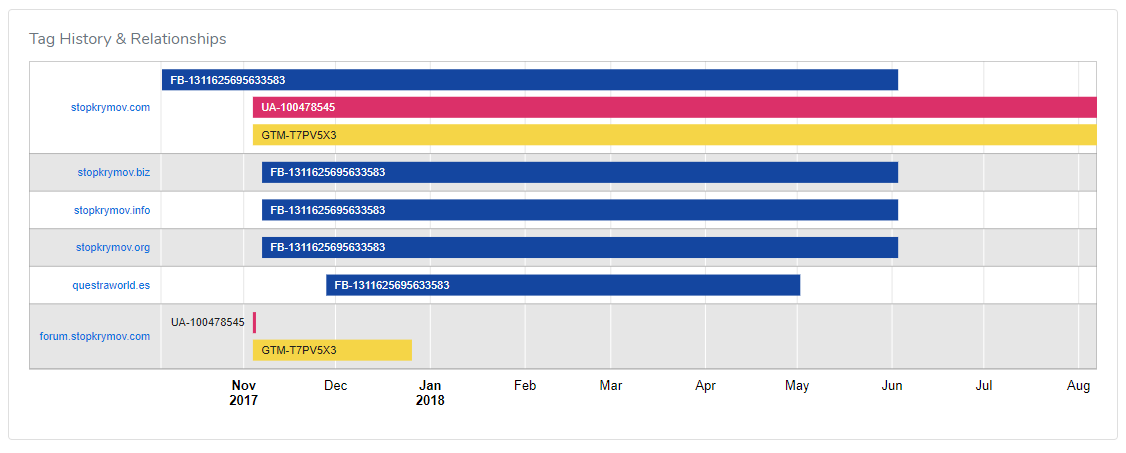Open the questraworld.es domain link

111,285
